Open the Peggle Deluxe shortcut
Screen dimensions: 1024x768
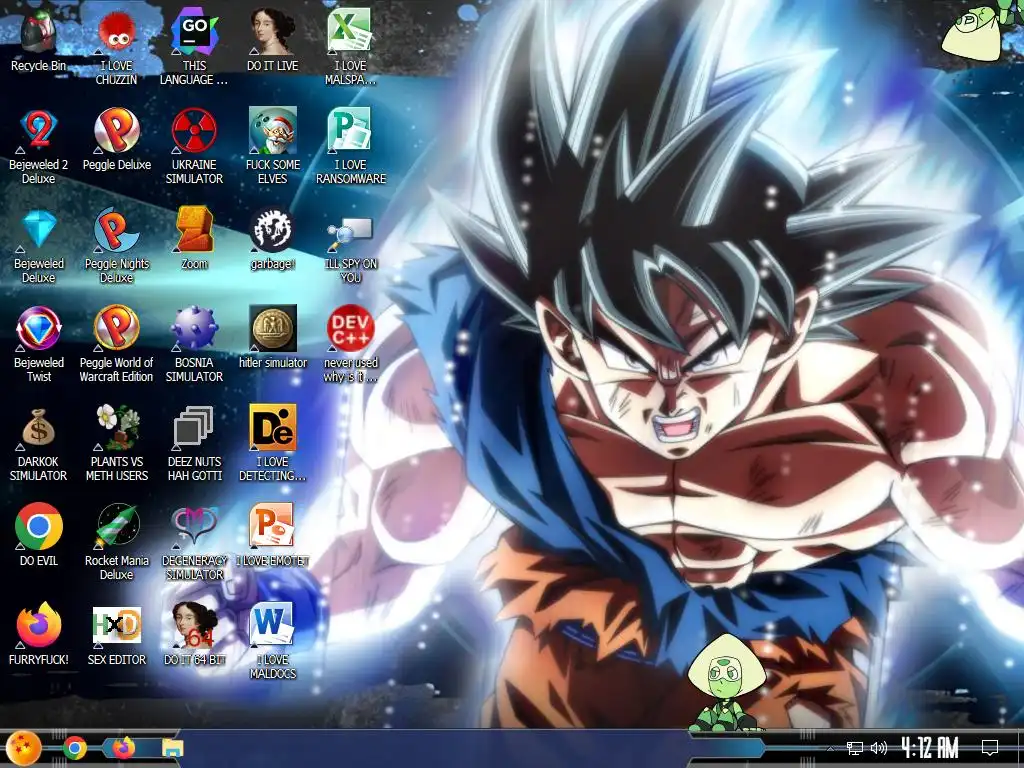(116, 140)
